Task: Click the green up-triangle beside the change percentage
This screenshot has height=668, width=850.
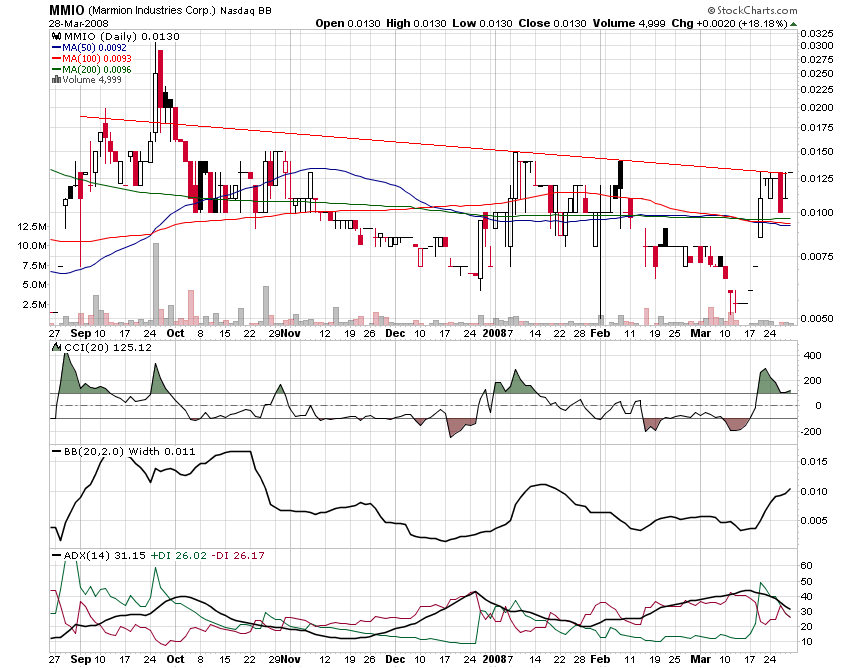Action: point(794,24)
